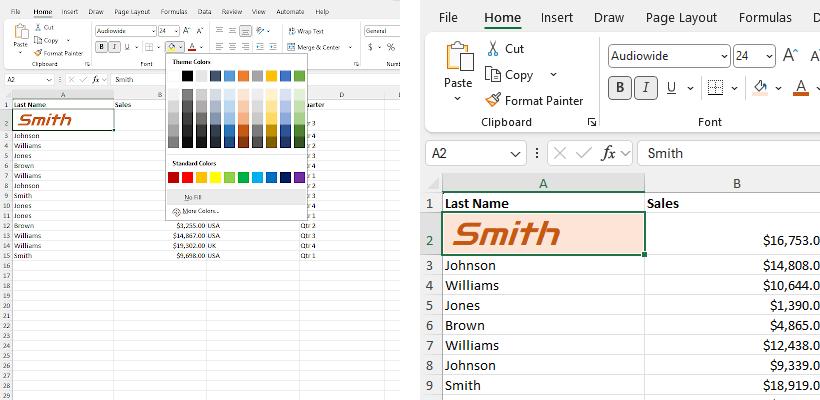Viewport: 820px width, 400px height.
Task: Open More Colors from the fill palette
Action: tap(199, 212)
